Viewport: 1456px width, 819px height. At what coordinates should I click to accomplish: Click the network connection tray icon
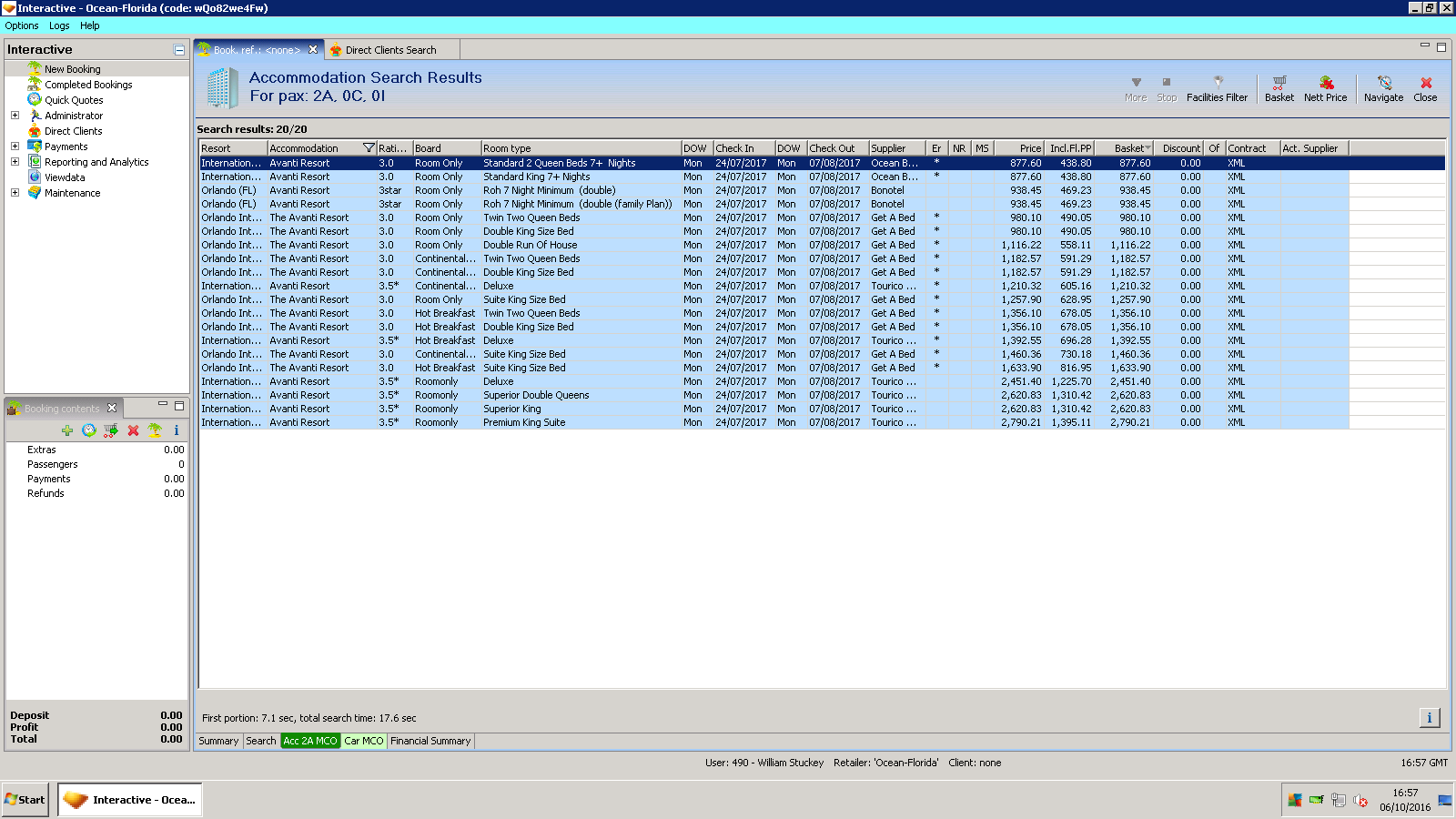pos(1339,801)
